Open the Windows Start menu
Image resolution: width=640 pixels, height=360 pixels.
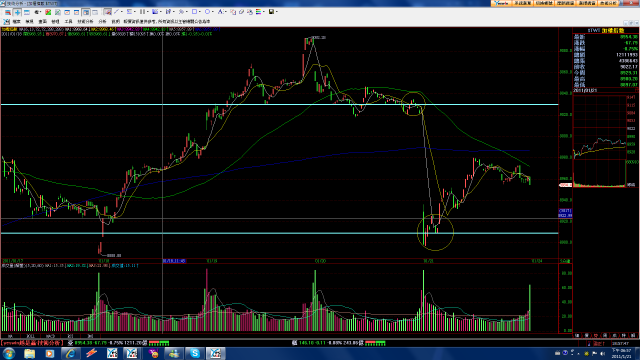tap(9, 353)
